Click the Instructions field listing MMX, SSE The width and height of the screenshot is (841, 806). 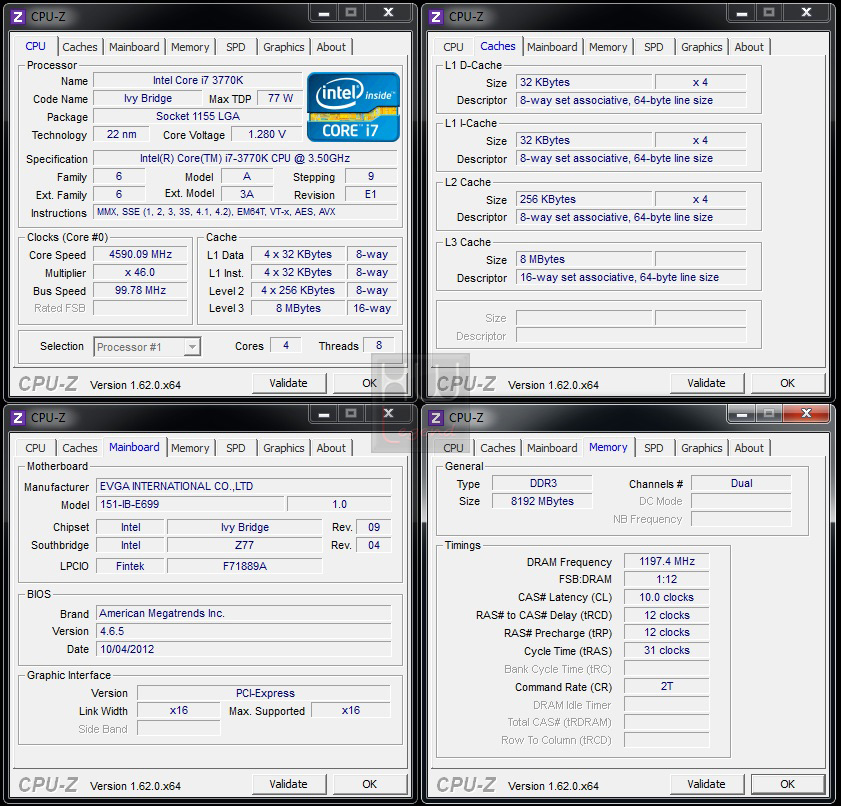pos(245,212)
